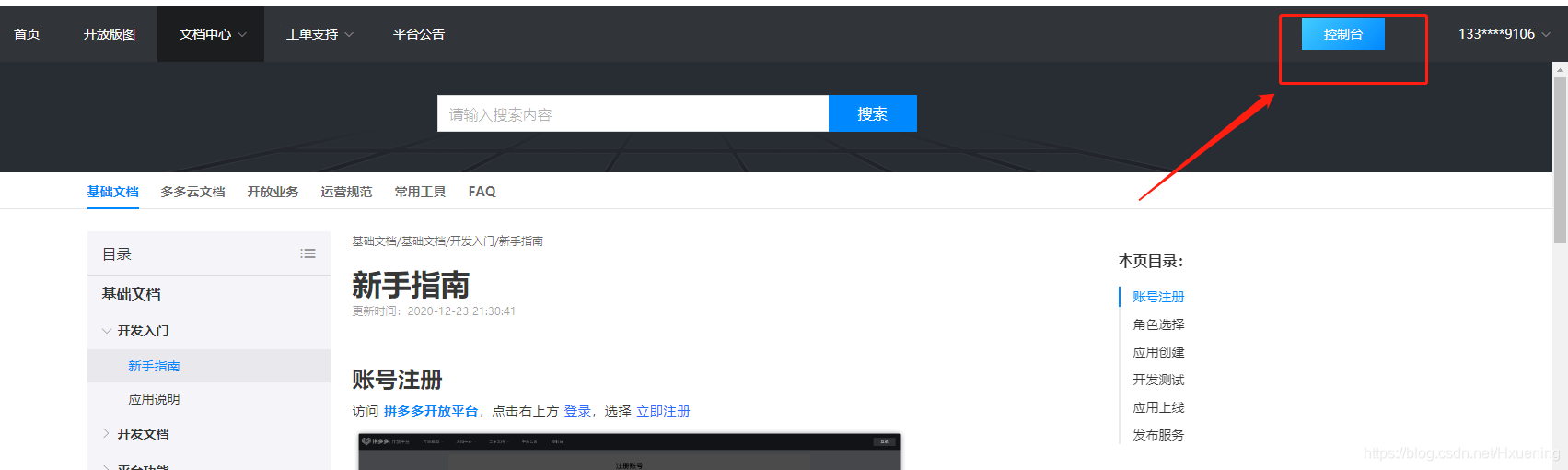Image resolution: width=1568 pixels, height=470 pixels.
Task: Switch to the 运营规范 tab
Action: click(347, 192)
